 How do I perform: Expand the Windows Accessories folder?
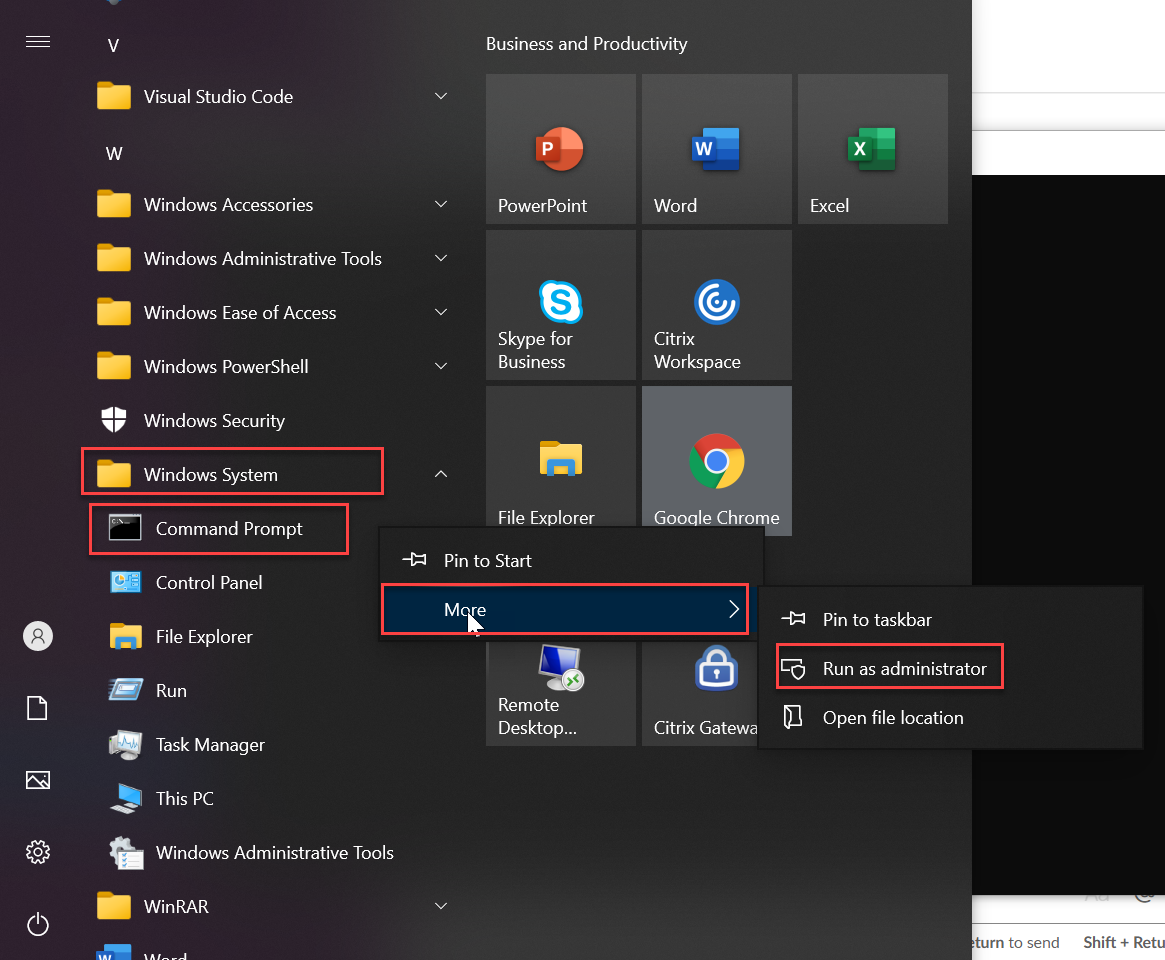pyautogui.click(x=441, y=205)
